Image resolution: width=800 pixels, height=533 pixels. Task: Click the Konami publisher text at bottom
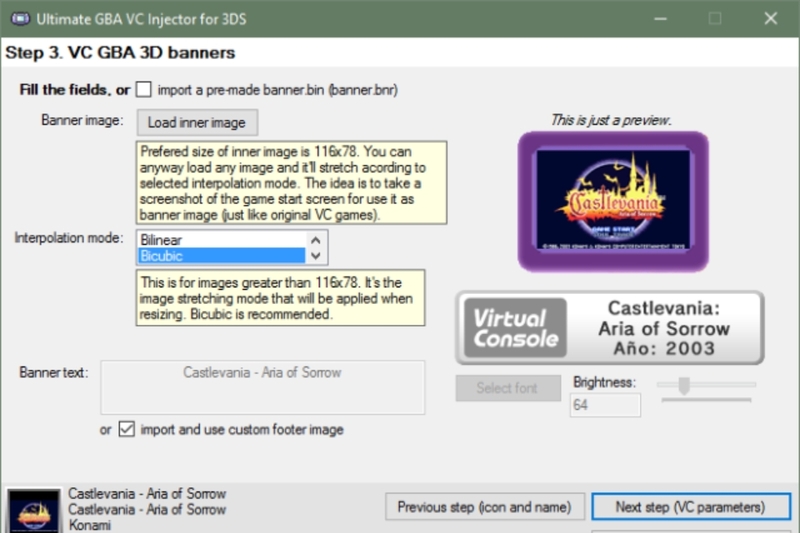89,525
